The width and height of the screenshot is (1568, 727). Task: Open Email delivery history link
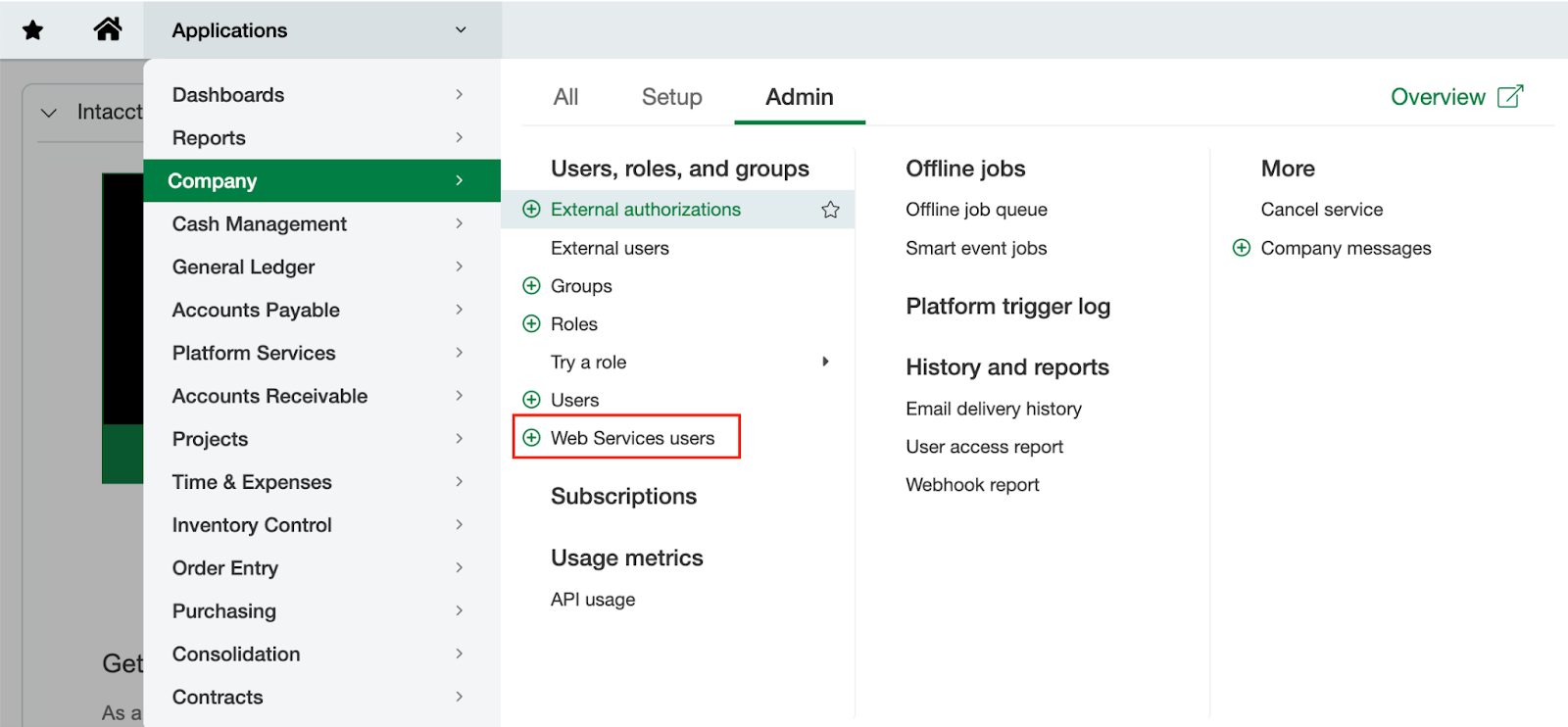tap(994, 409)
